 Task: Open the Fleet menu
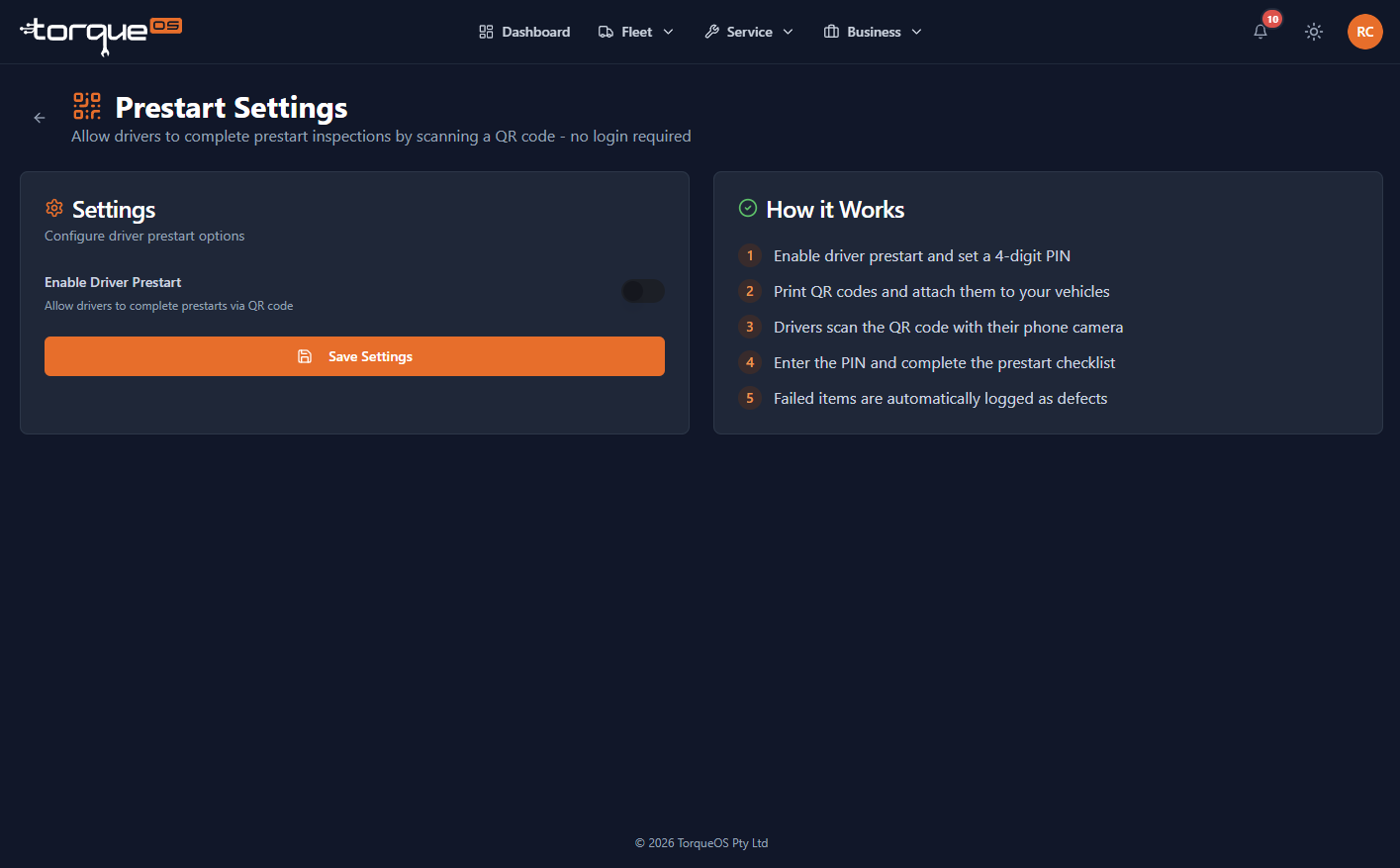coord(636,32)
